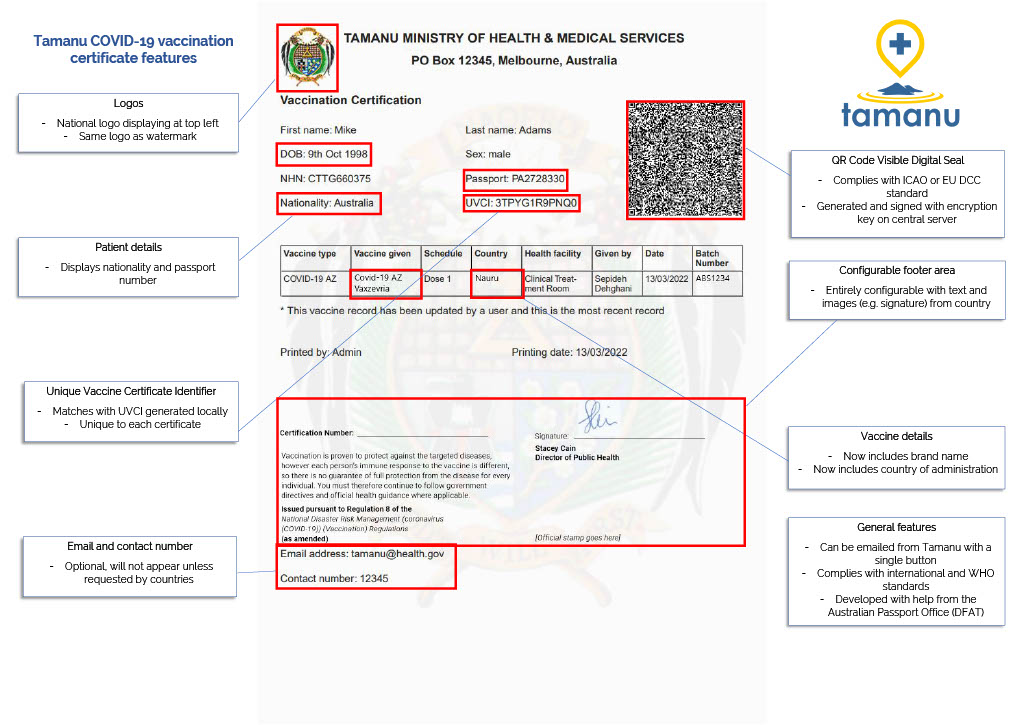Viewport: 1024px width, 725px height.
Task: Click the title "Tamanu COVID-19 vaccination certificate features"
Action: tap(133, 49)
